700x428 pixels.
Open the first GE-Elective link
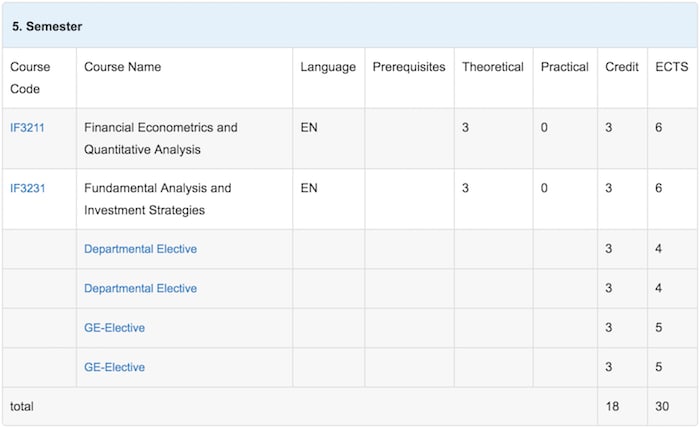pos(114,328)
